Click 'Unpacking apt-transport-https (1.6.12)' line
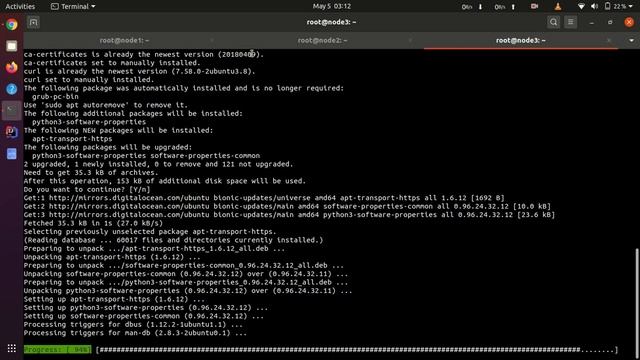Image resolution: width=640 pixels, height=360 pixels. pos(112,257)
